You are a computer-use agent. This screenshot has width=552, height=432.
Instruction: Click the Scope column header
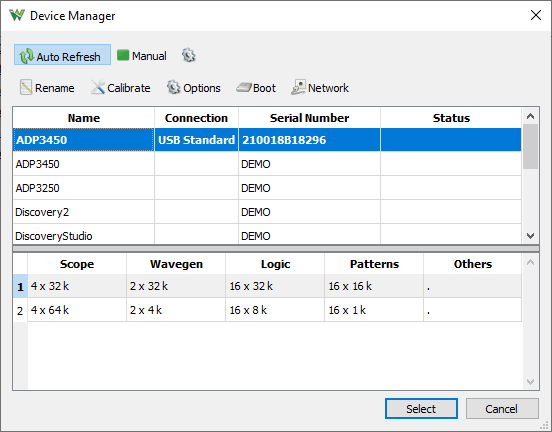(77, 264)
